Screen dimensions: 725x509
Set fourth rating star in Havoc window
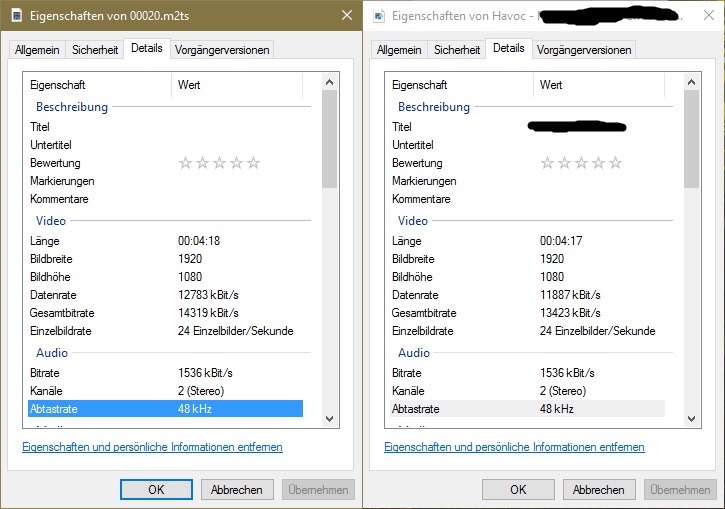coord(598,163)
